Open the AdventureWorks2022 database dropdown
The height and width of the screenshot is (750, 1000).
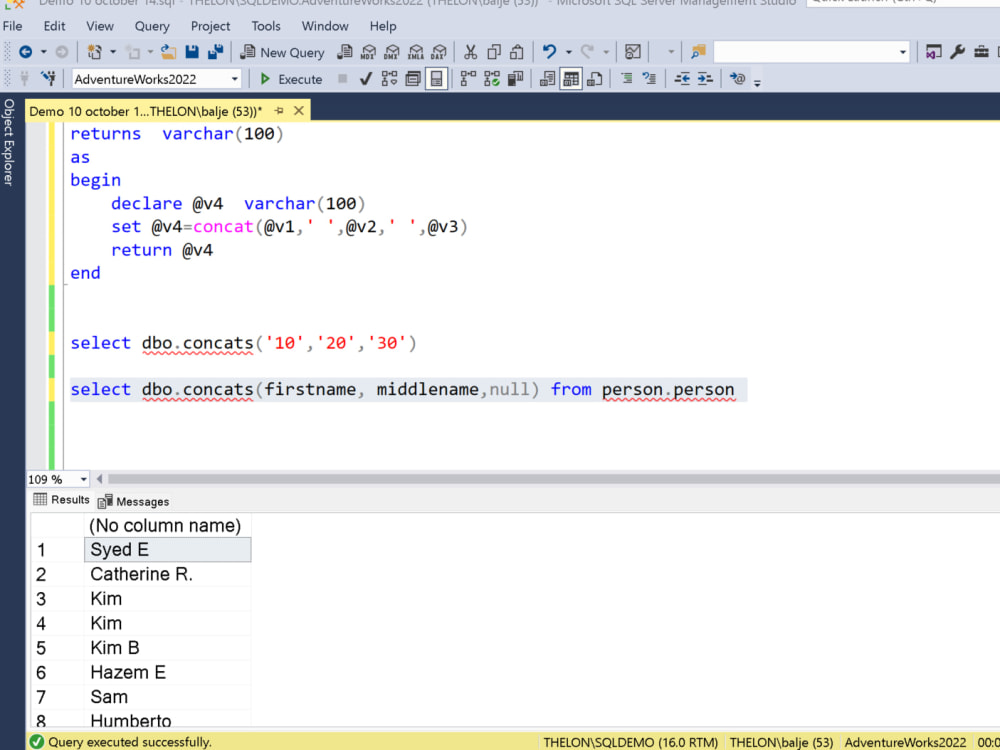235,79
